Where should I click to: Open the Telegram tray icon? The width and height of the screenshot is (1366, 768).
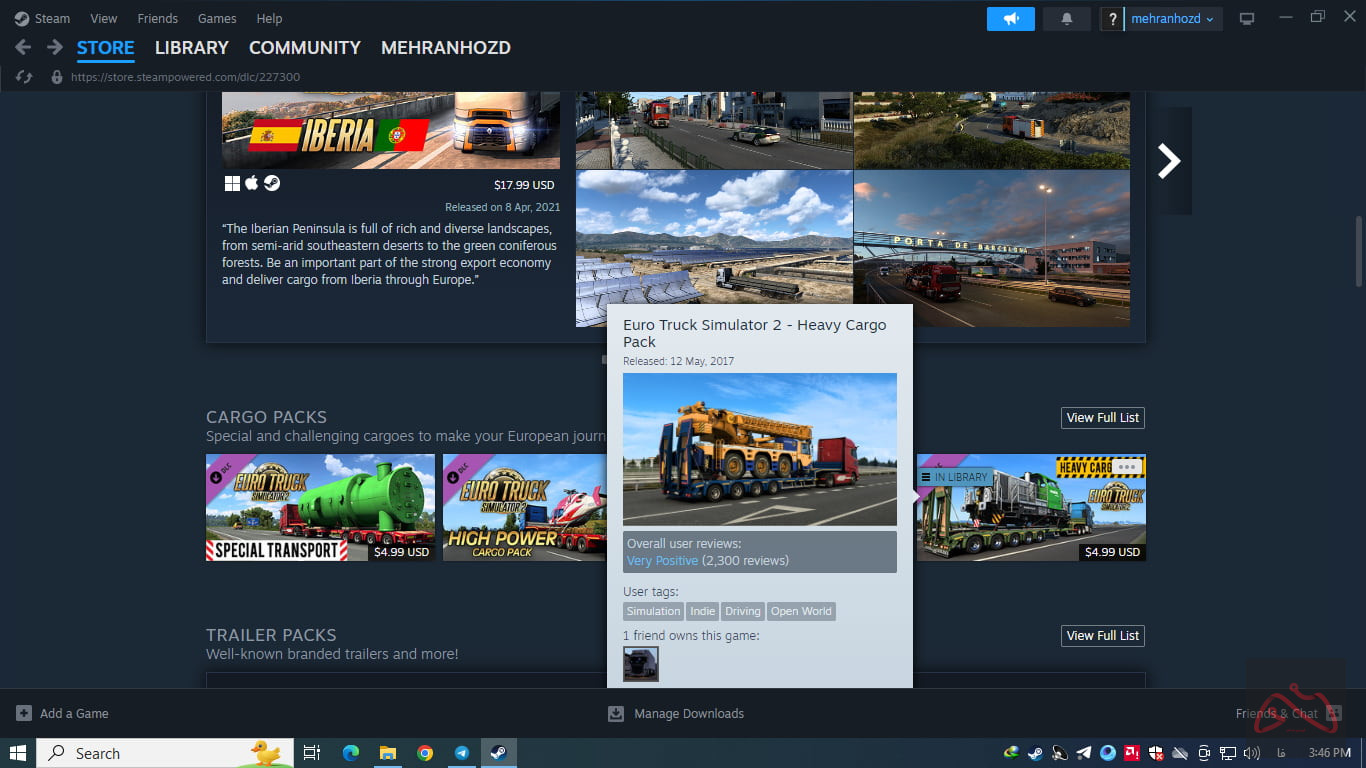(1083, 753)
